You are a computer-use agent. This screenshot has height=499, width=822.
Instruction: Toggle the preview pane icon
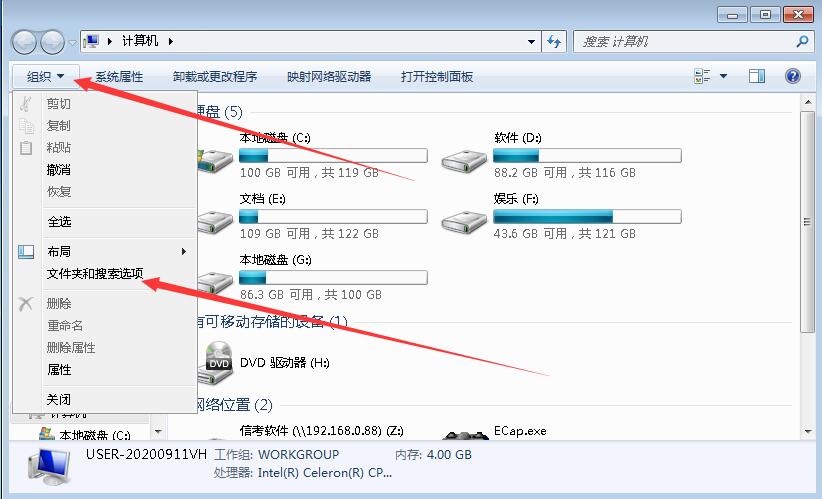756,77
